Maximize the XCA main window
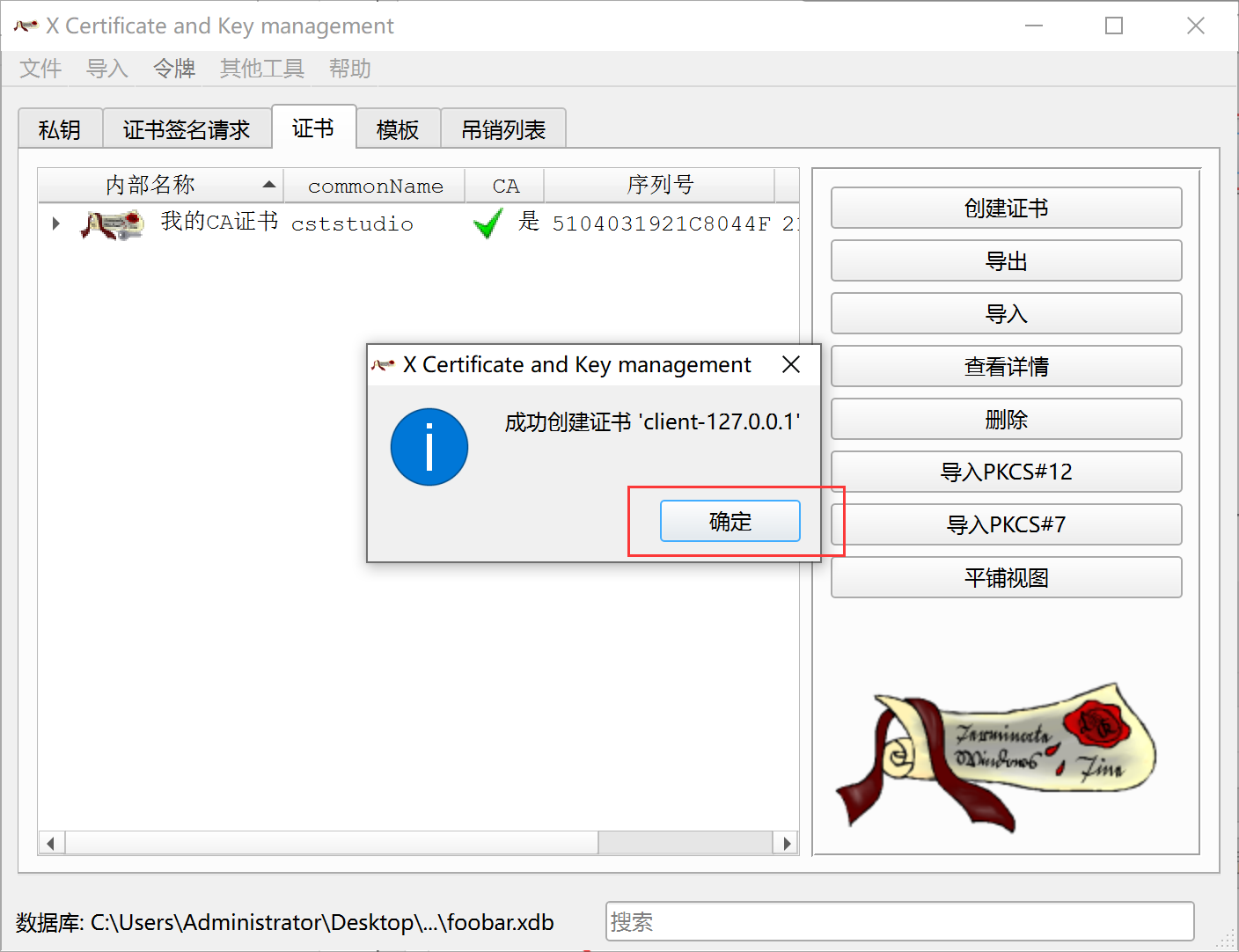 click(1114, 26)
